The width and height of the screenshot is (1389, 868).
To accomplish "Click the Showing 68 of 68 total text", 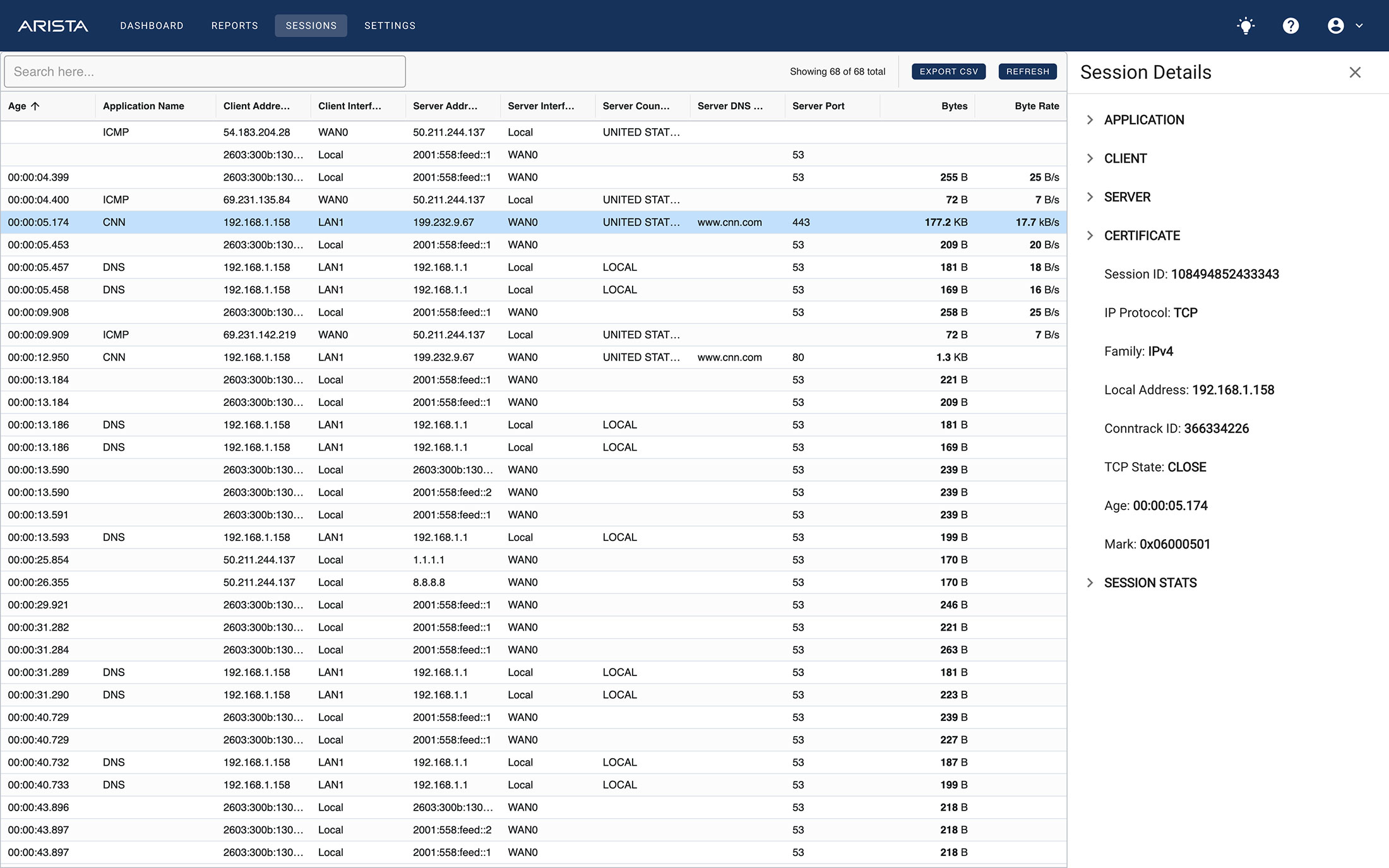I will [x=837, y=71].
